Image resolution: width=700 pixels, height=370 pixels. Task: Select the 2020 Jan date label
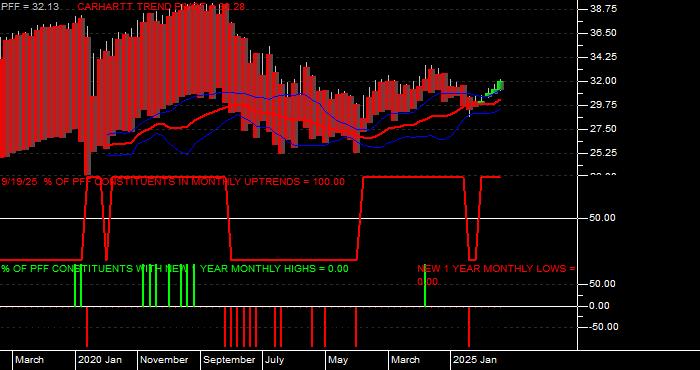pos(100,360)
